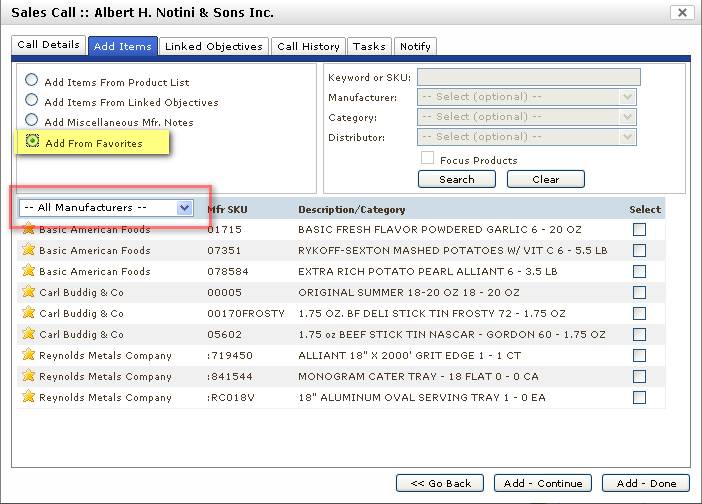
Task: Click star next to Carl Buddig 00005
Action: [x=28, y=292]
